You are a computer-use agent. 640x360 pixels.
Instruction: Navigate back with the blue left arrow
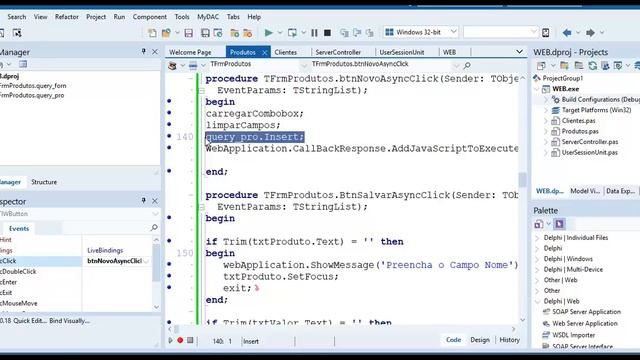tap(567, 33)
